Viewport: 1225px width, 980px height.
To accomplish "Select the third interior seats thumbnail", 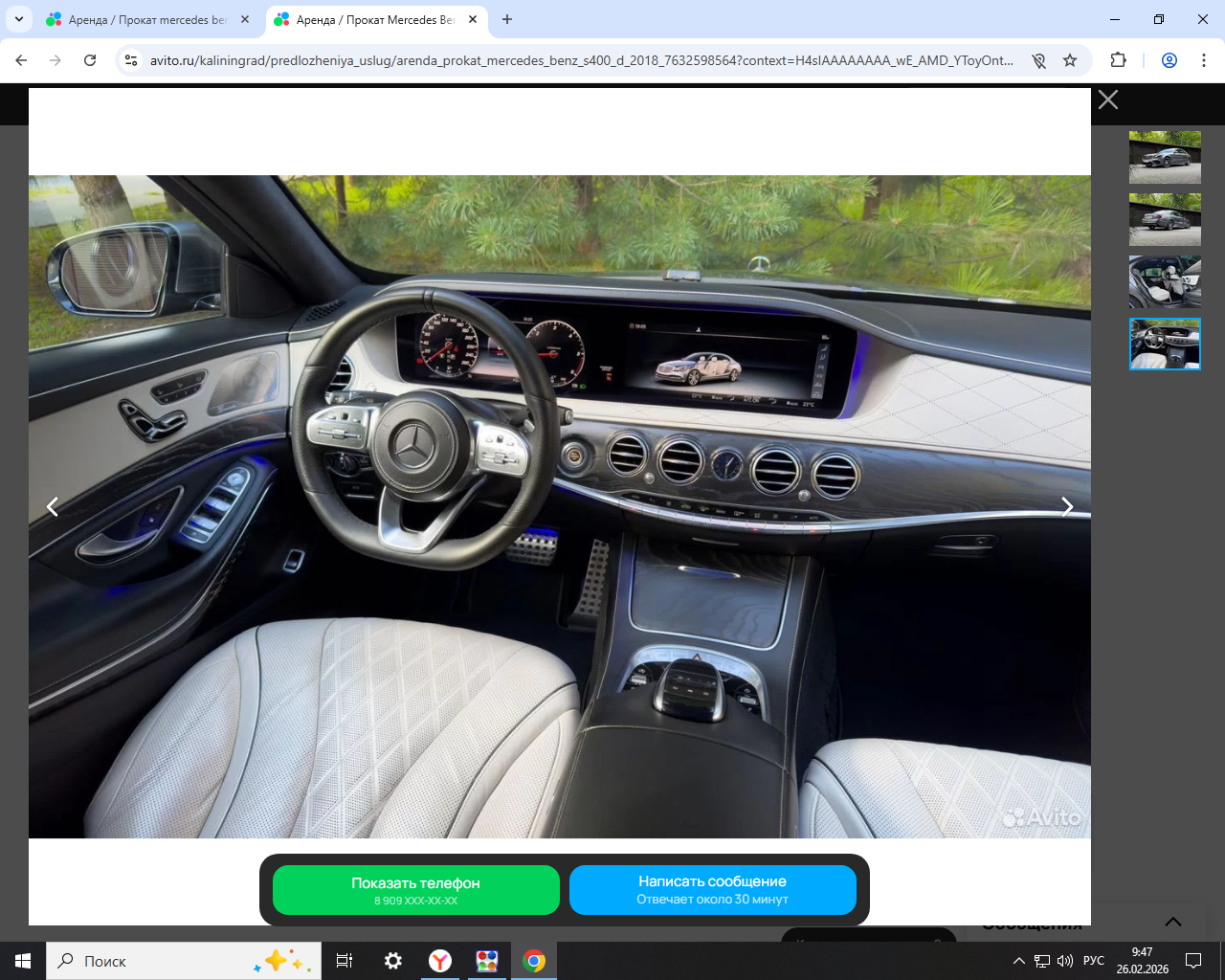I will click(x=1165, y=282).
